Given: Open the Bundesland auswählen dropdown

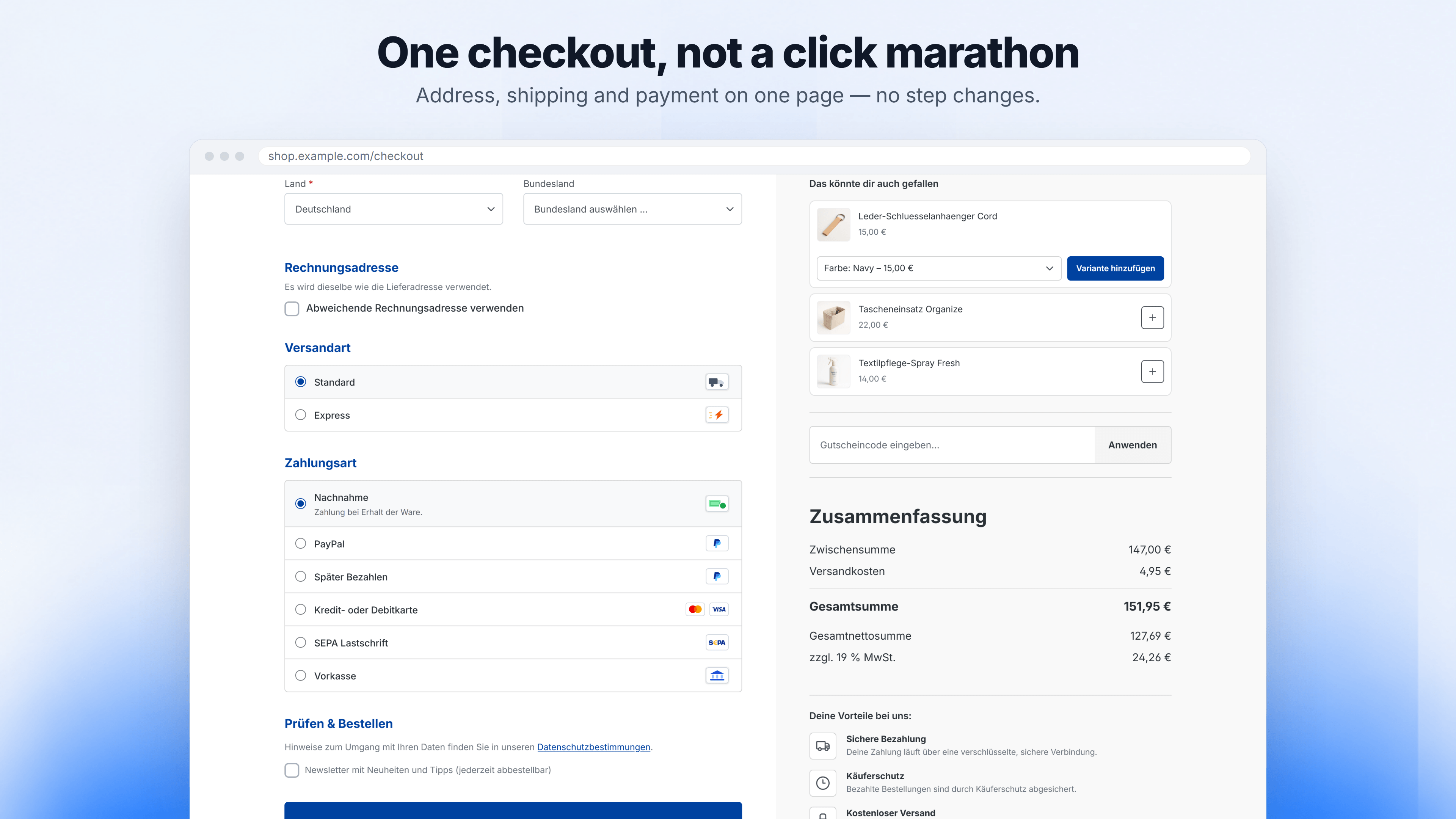Looking at the screenshot, I should pyautogui.click(x=632, y=209).
